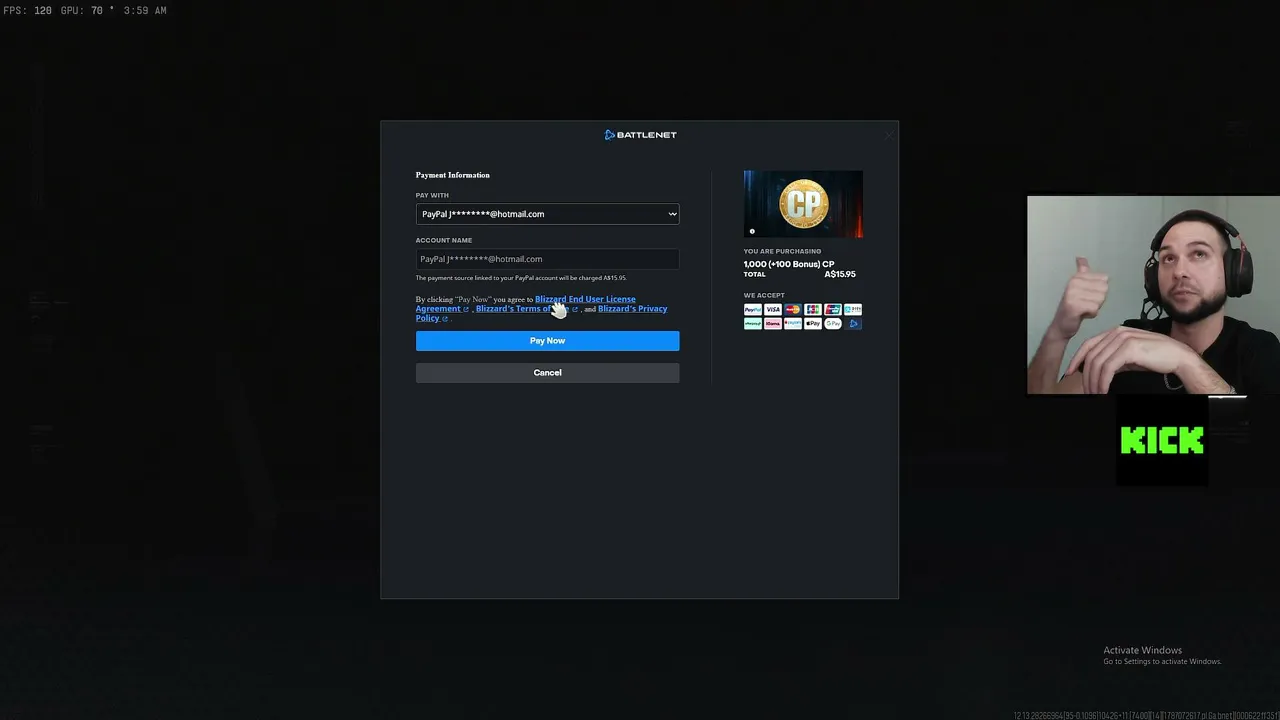This screenshot has height=720, width=1280.
Task: Click the "PAY WITH" label
Action: click(x=432, y=196)
